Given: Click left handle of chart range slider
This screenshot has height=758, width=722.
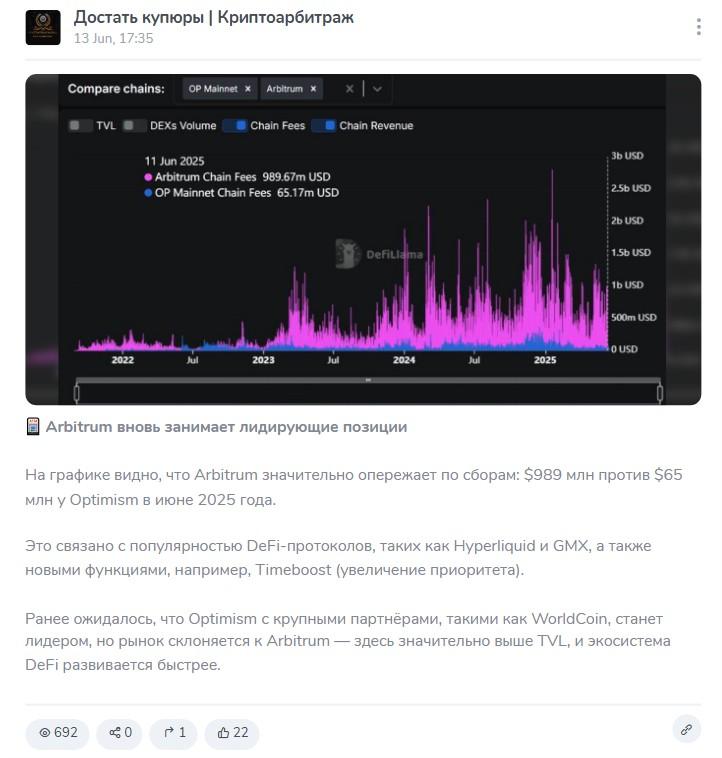Looking at the screenshot, I should point(77,393).
